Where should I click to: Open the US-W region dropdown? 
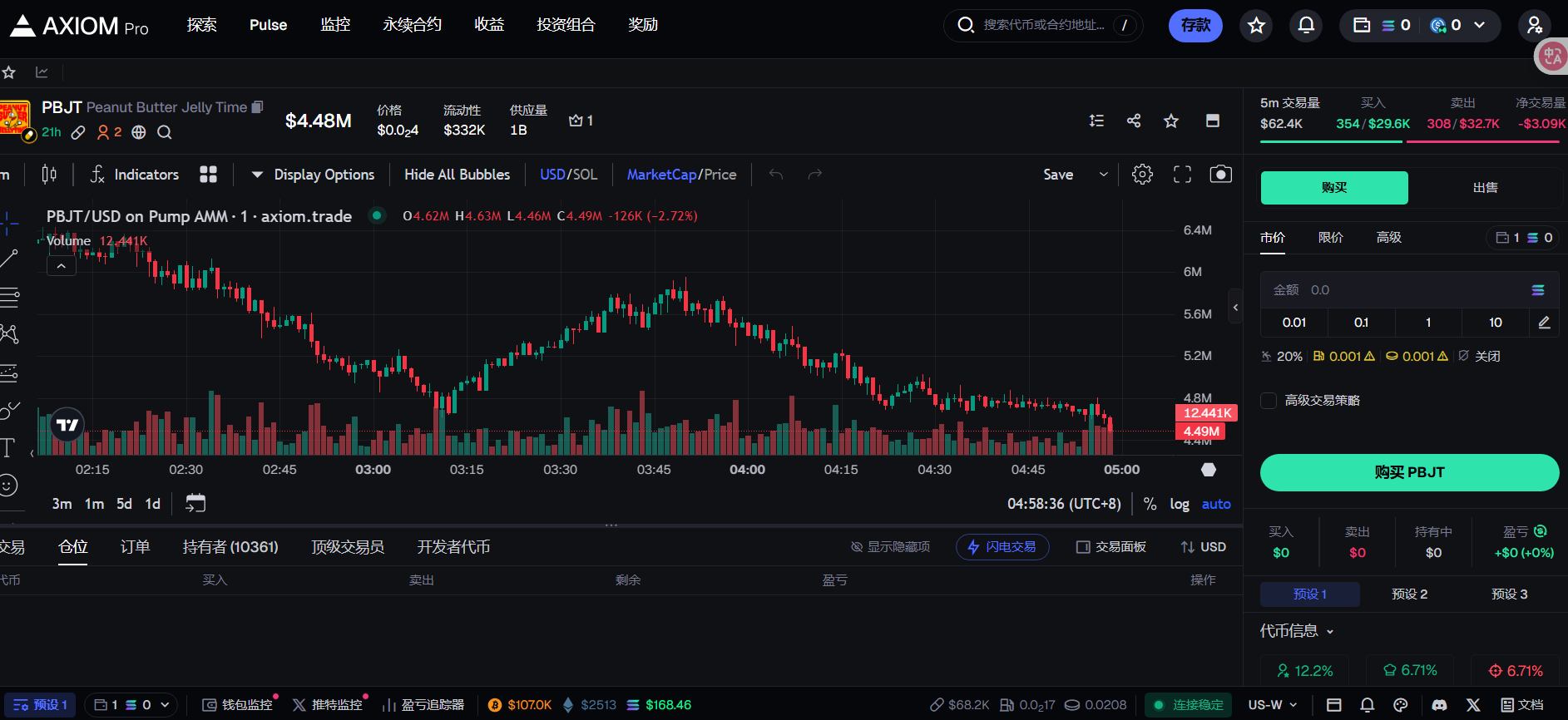click(1273, 705)
